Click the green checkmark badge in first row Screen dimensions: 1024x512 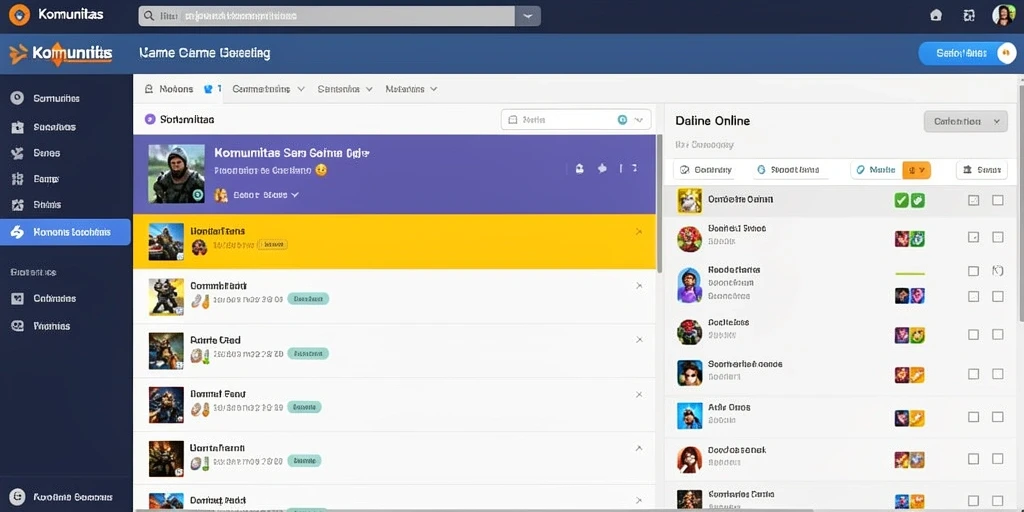pyautogui.click(x=901, y=200)
